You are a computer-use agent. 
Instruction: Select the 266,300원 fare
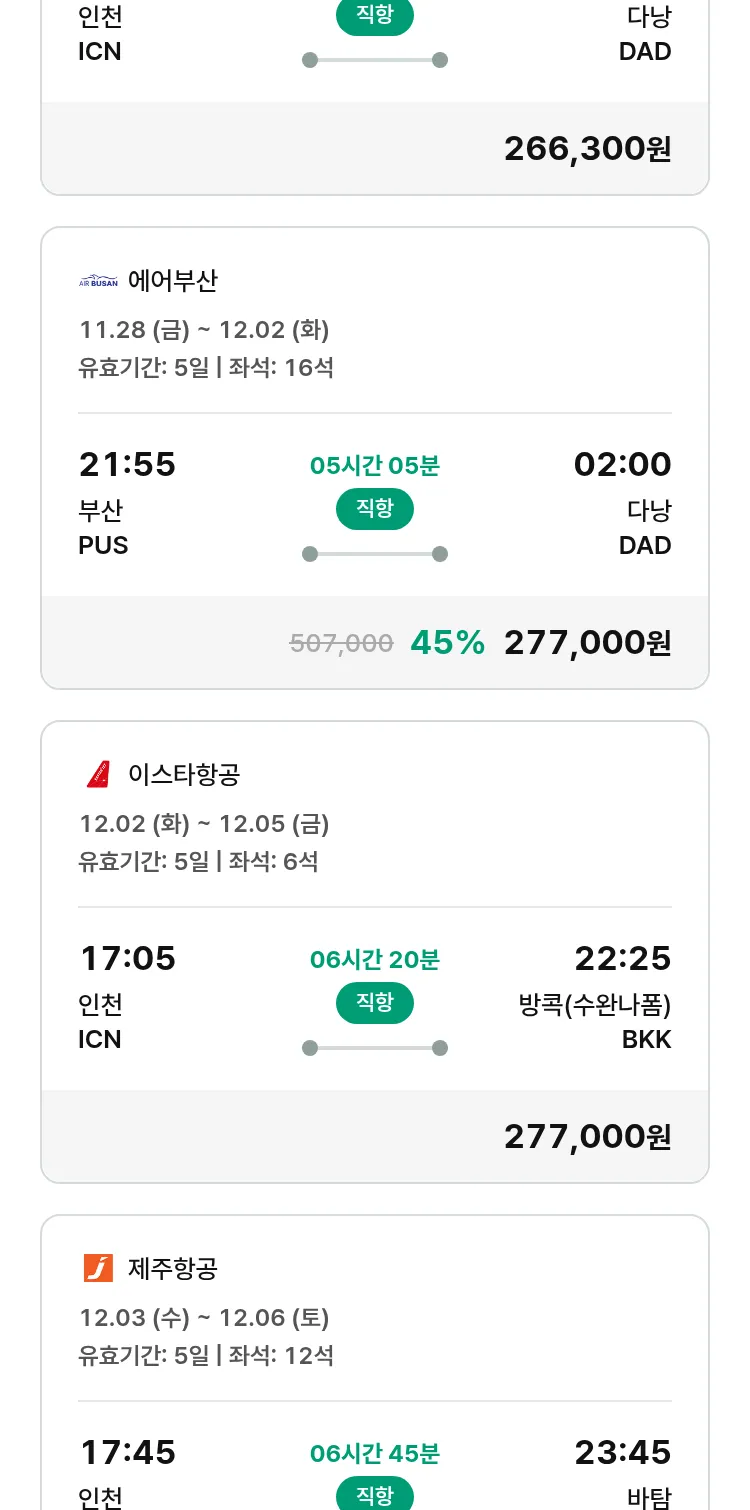pyautogui.click(x=587, y=149)
